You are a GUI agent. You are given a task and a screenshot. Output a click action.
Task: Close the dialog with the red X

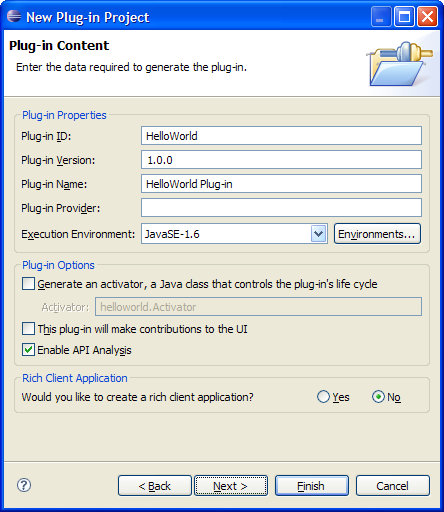(x=427, y=16)
